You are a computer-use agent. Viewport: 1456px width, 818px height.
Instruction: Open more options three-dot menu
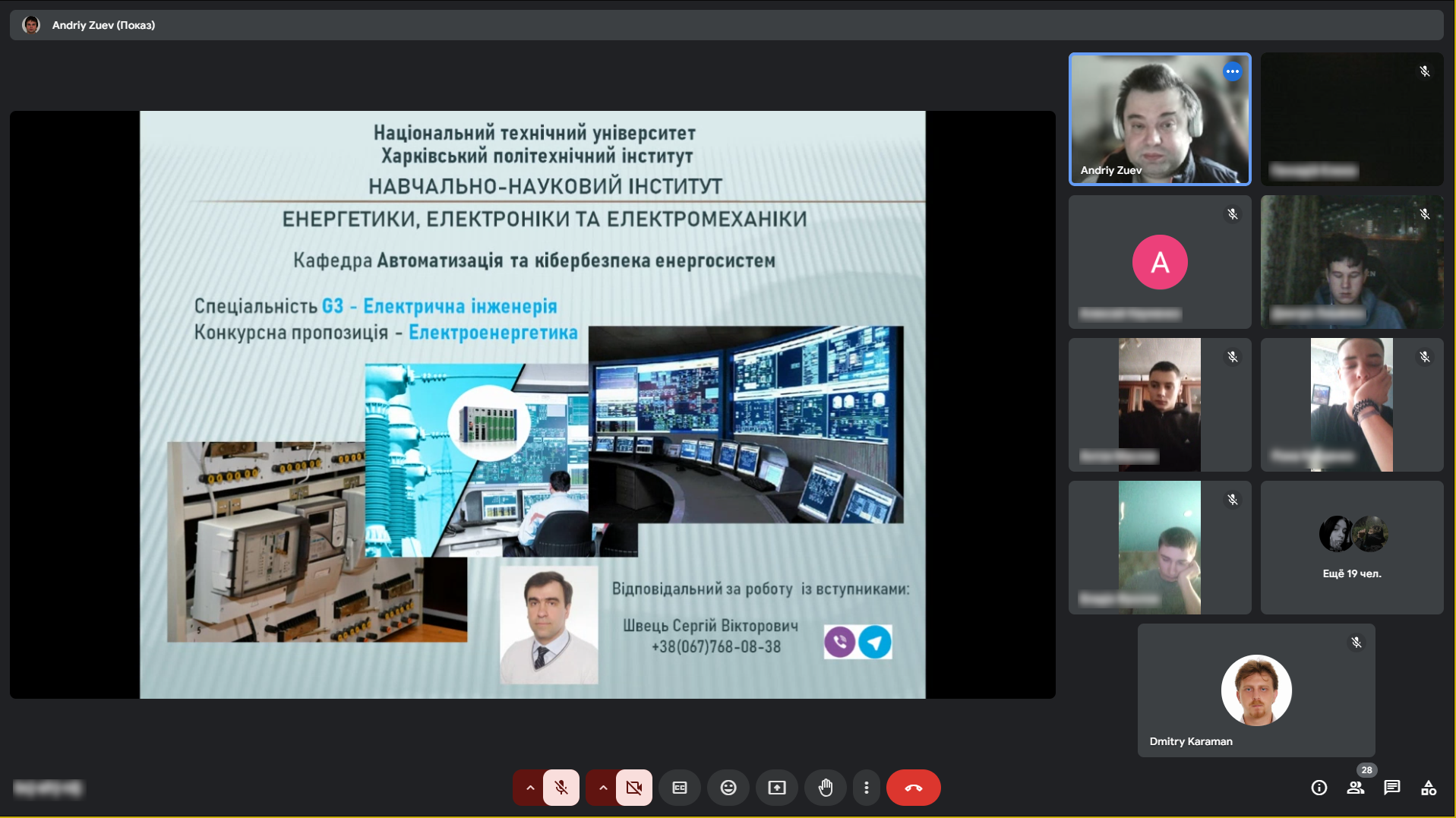click(866, 788)
